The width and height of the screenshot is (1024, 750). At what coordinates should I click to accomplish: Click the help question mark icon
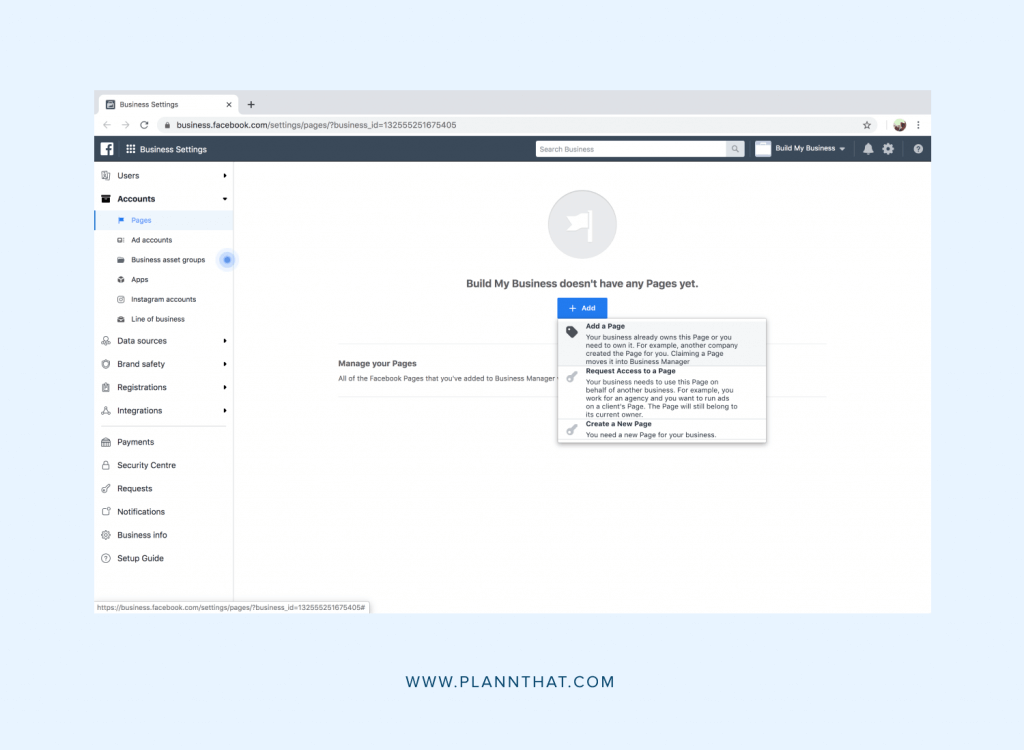coord(918,149)
